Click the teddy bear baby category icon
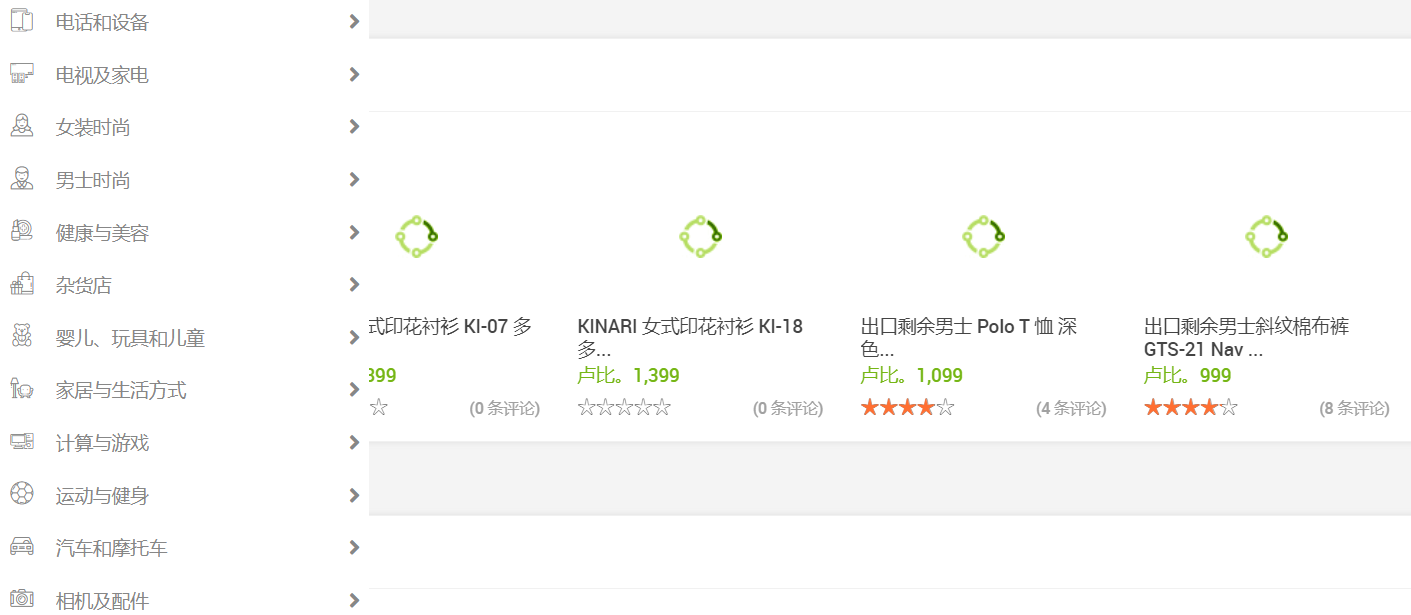This screenshot has height=615, width=1411. (x=21, y=337)
